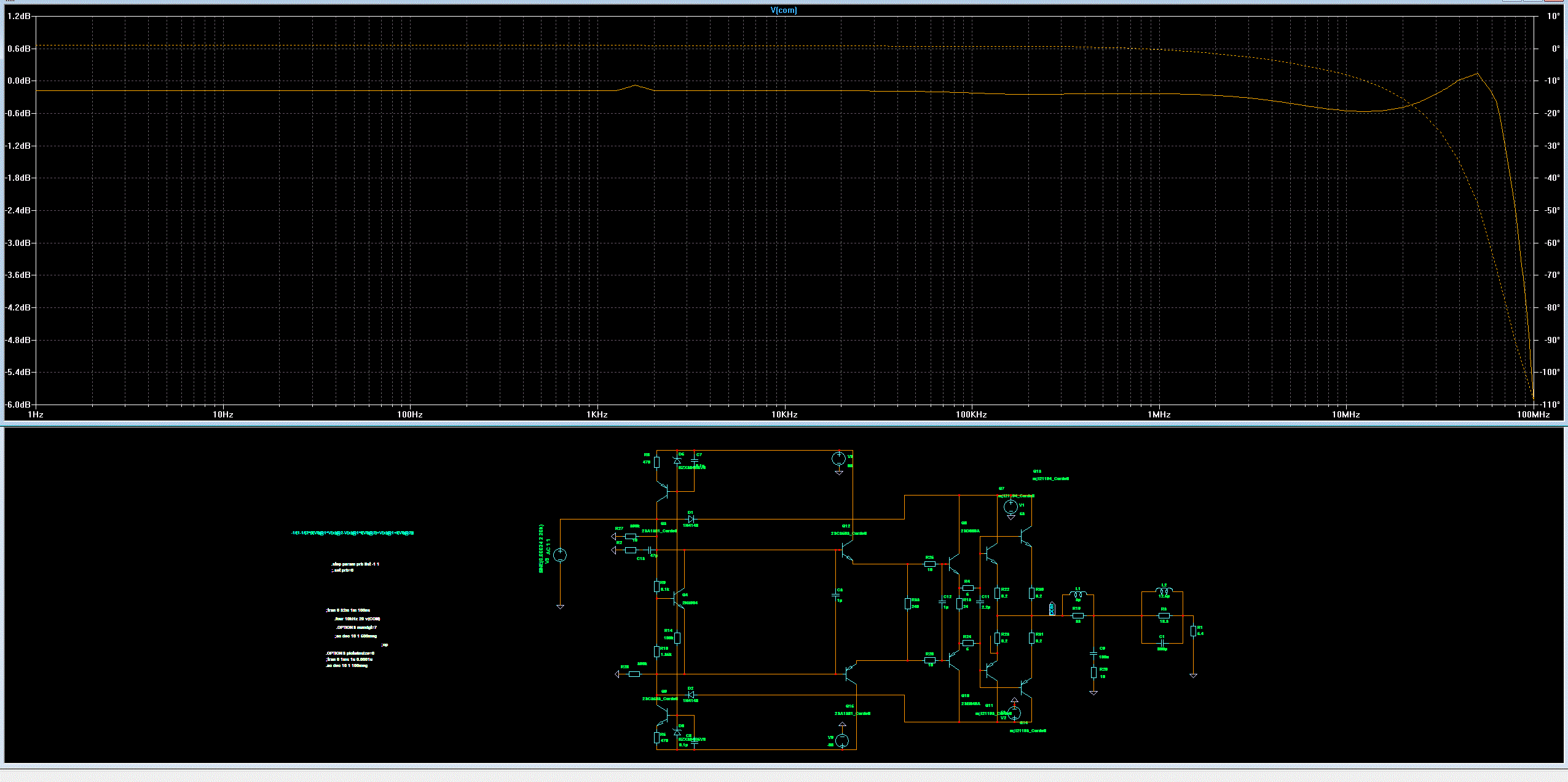This screenshot has height=782, width=1568.
Task: Select resistor R3 between L2 and C1
Action: (x=1164, y=615)
